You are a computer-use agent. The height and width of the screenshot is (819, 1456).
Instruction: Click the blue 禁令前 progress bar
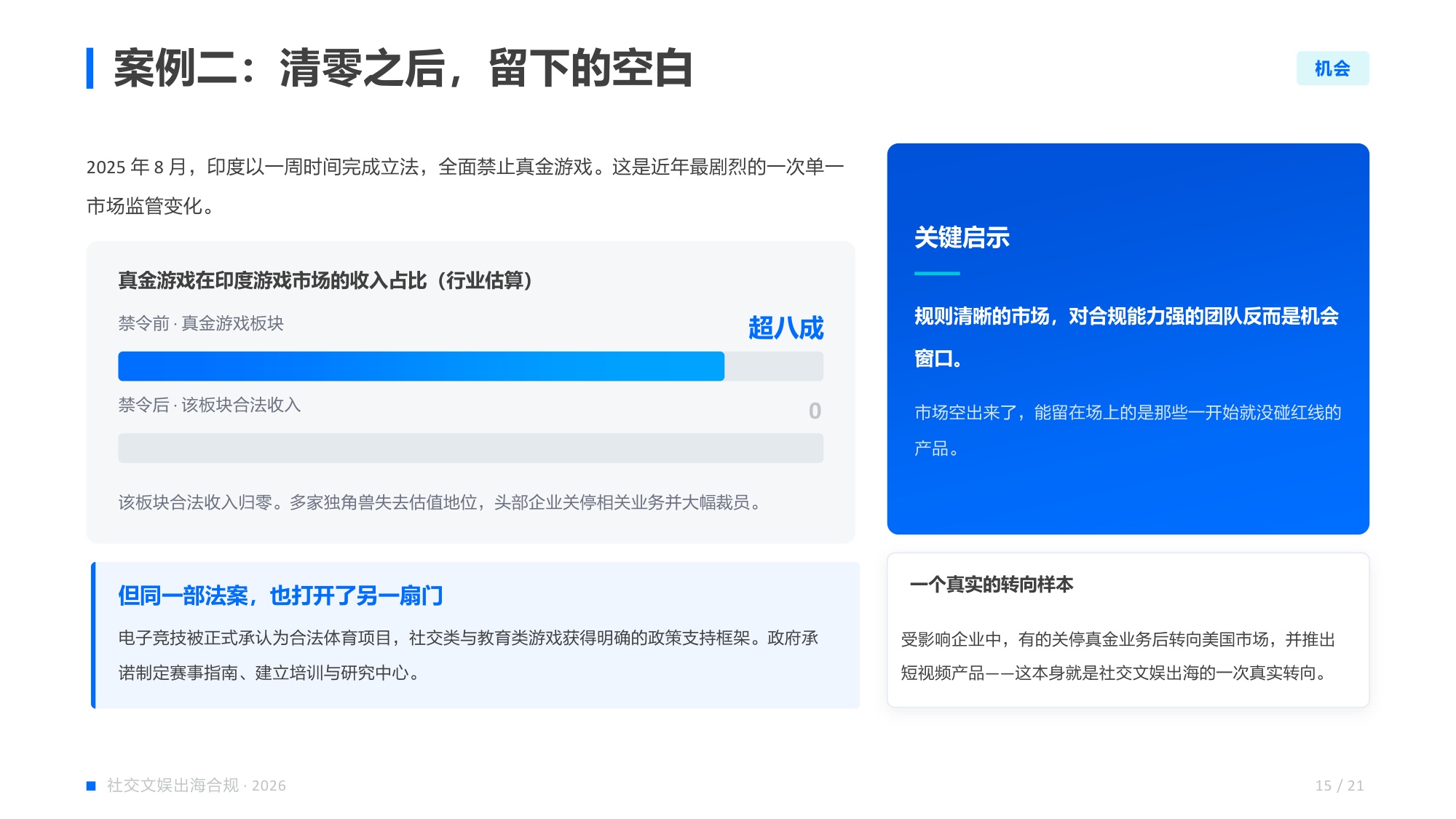pyautogui.click(x=421, y=366)
